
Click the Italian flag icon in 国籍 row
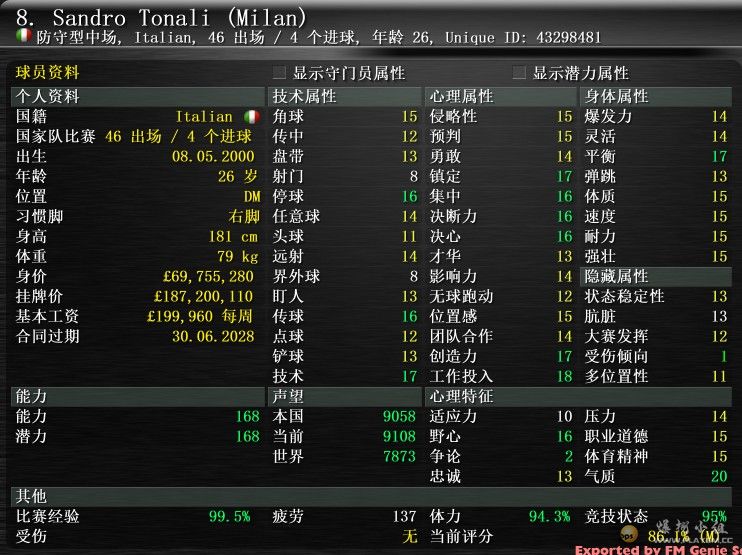tap(252, 117)
